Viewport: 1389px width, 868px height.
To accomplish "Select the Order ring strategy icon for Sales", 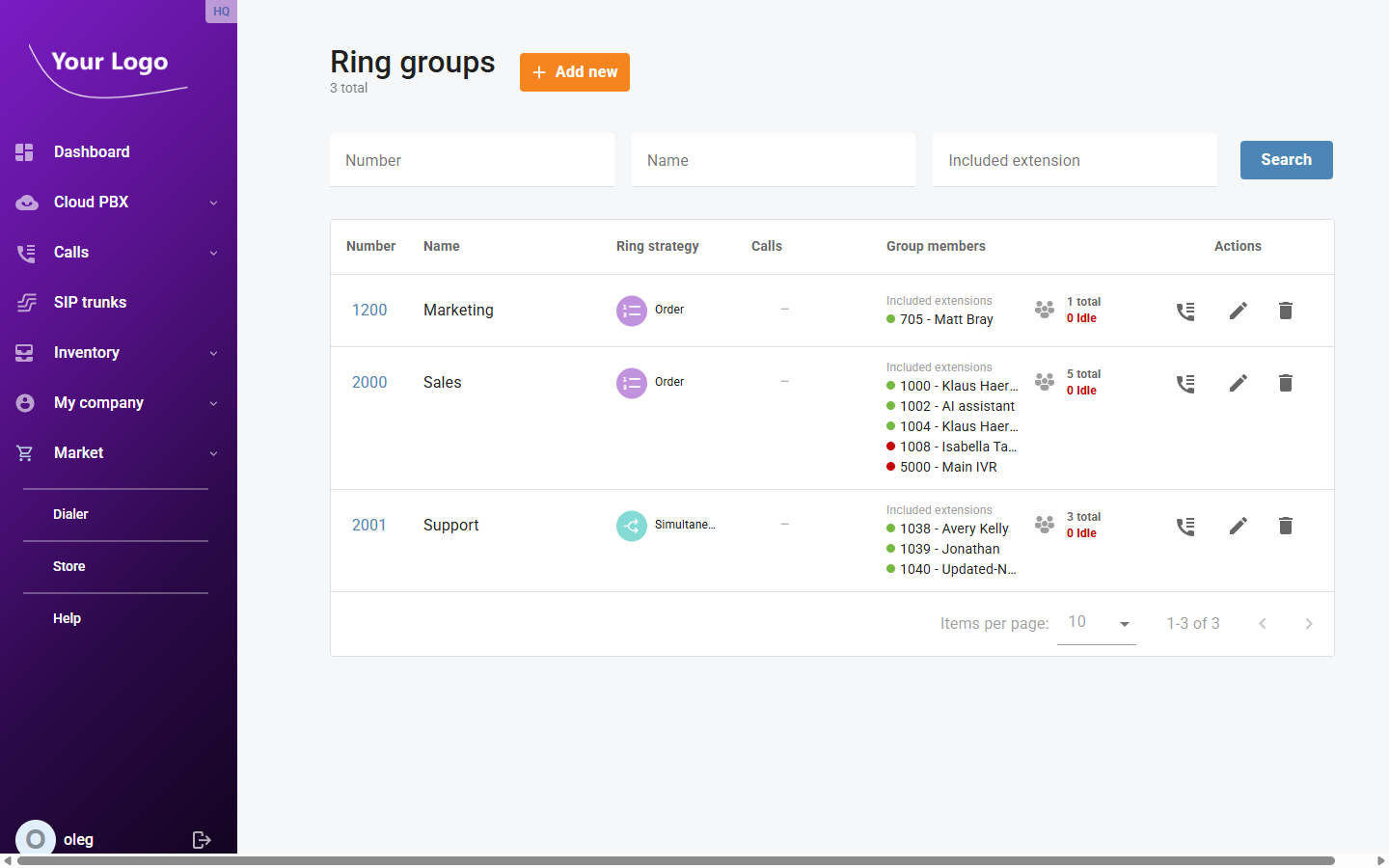I will 631,383.
